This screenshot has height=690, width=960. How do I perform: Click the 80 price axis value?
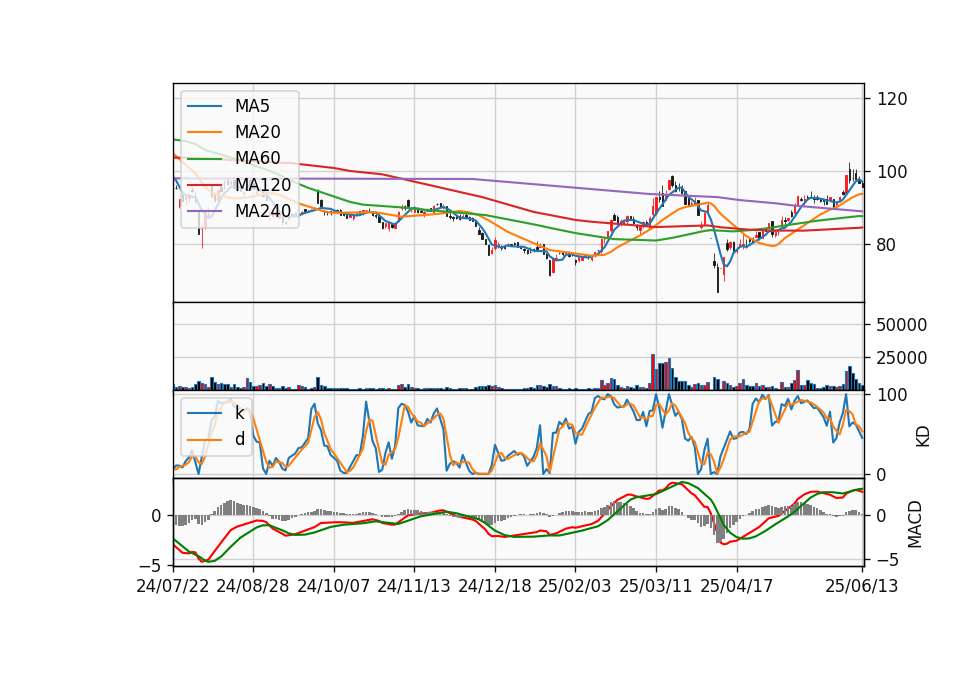(x=887, y=245)
